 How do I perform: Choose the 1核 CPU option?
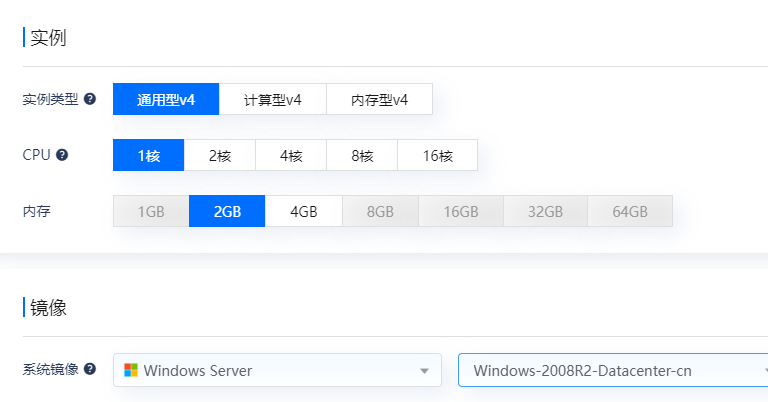148,155
